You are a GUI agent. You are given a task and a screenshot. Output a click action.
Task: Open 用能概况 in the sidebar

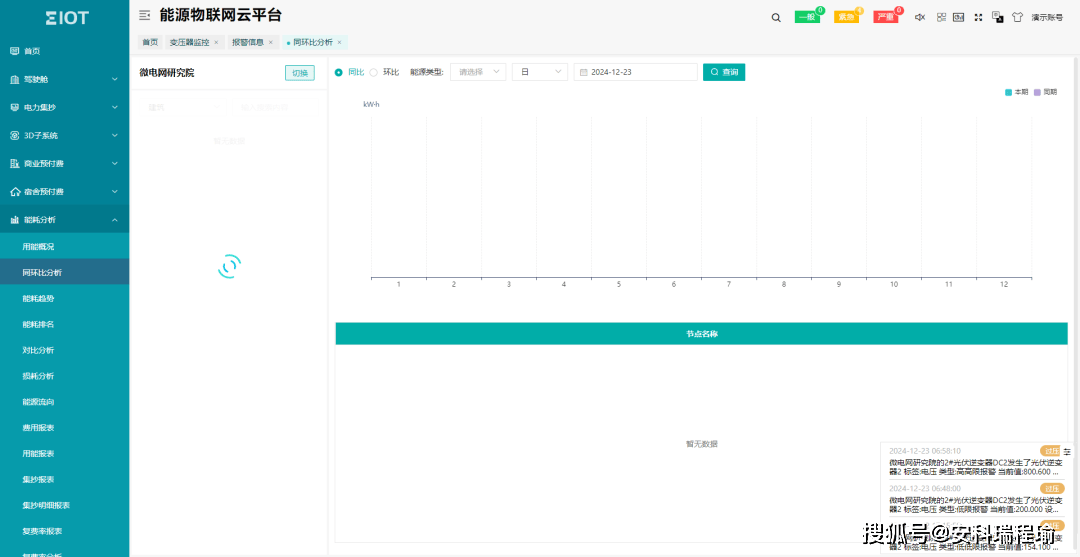coord(65,246)
